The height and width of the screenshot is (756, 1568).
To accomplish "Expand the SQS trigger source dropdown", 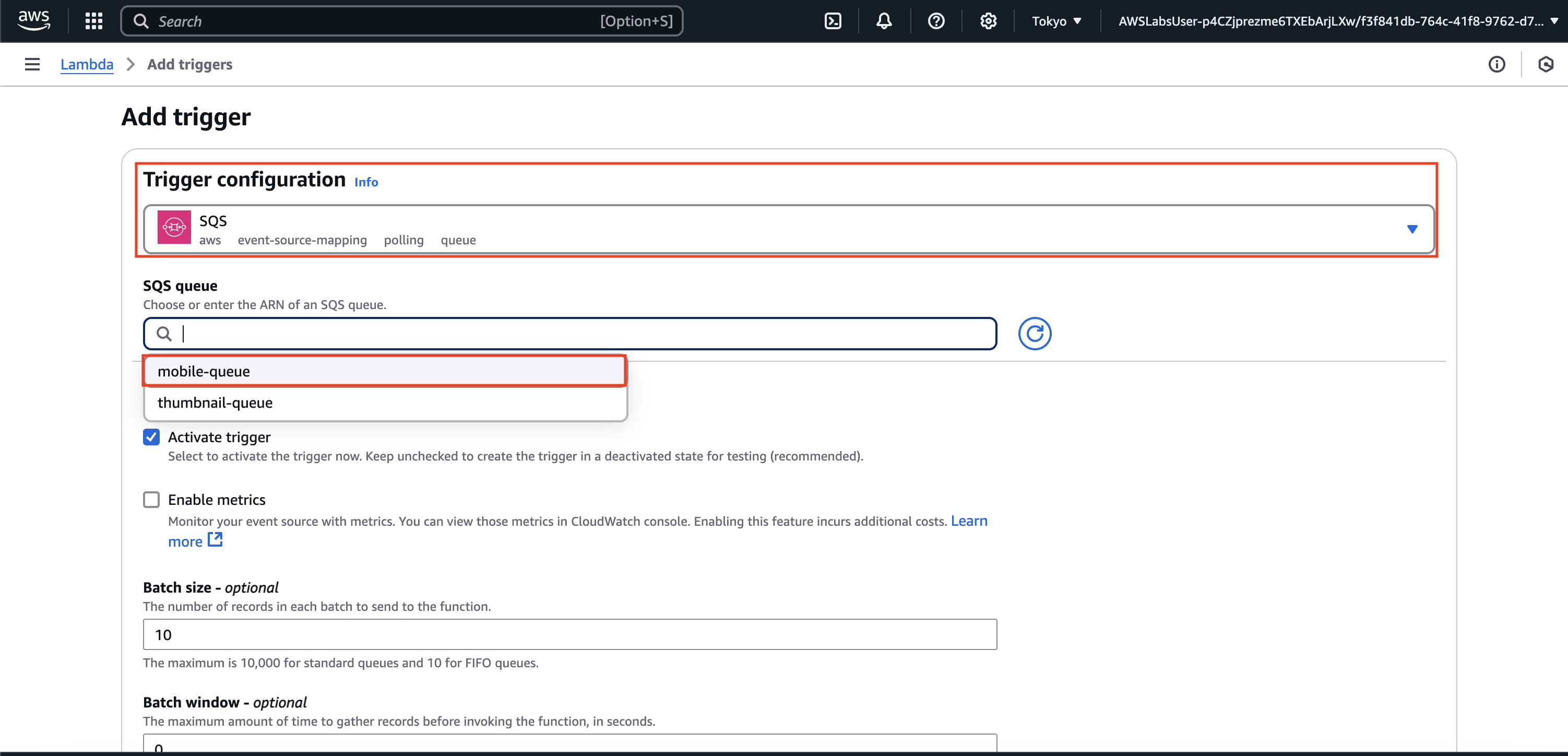I will (1411, 230).
